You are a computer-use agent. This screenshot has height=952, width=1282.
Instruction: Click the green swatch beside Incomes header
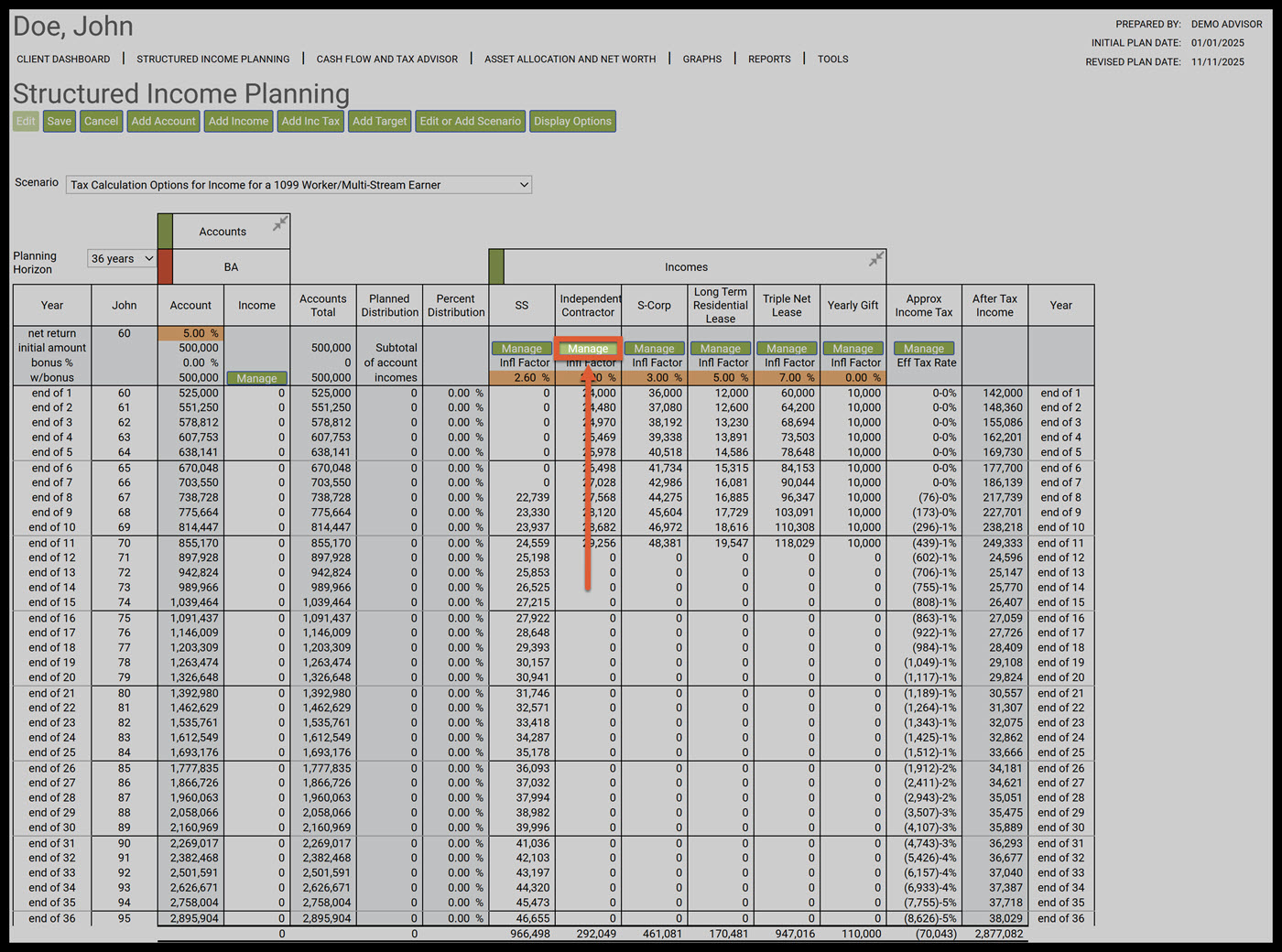[496, 266]
